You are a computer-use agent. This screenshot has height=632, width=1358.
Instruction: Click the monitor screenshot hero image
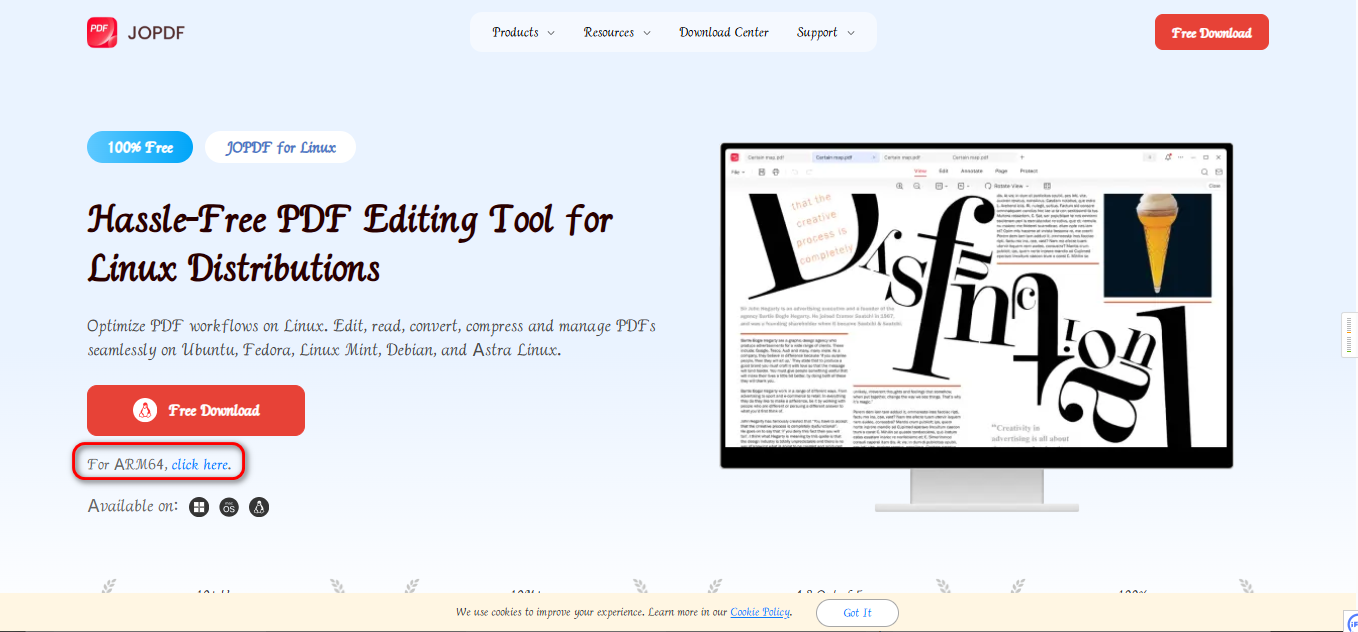click(x=976, y=326)
